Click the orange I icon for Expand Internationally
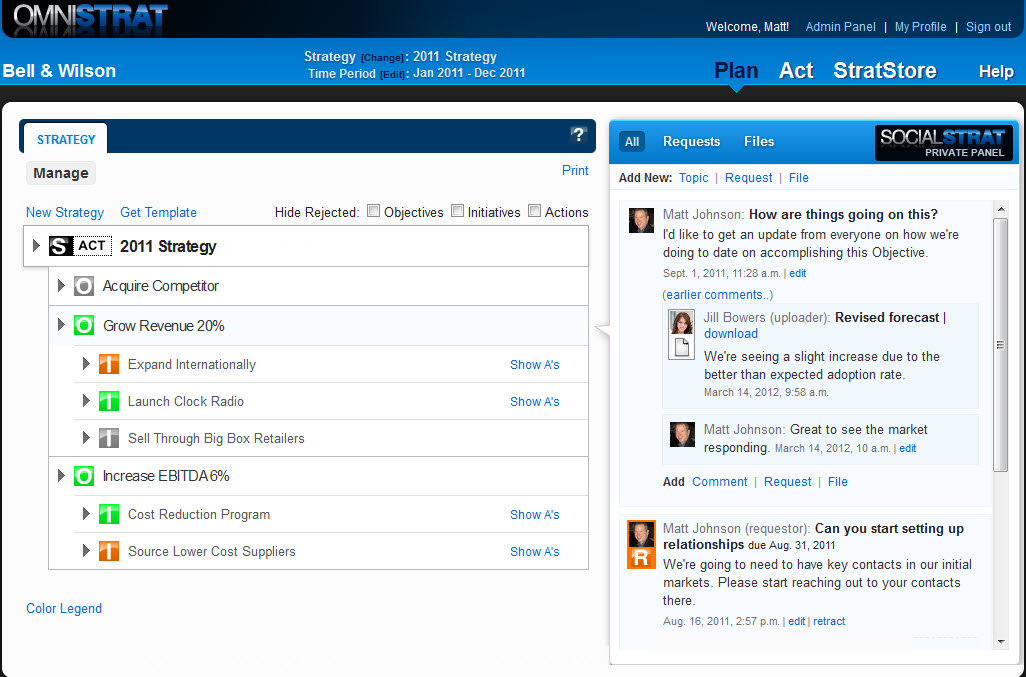Image resolution: width=1026 pixels, height=677 pixels. 109,364
